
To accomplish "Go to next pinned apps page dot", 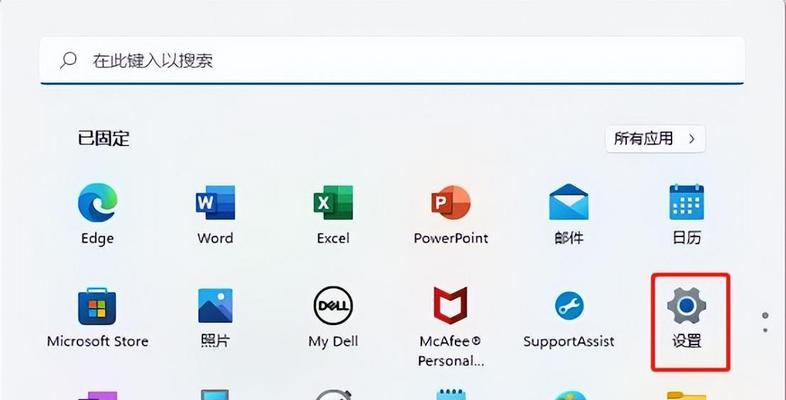I will pos(765,330).
